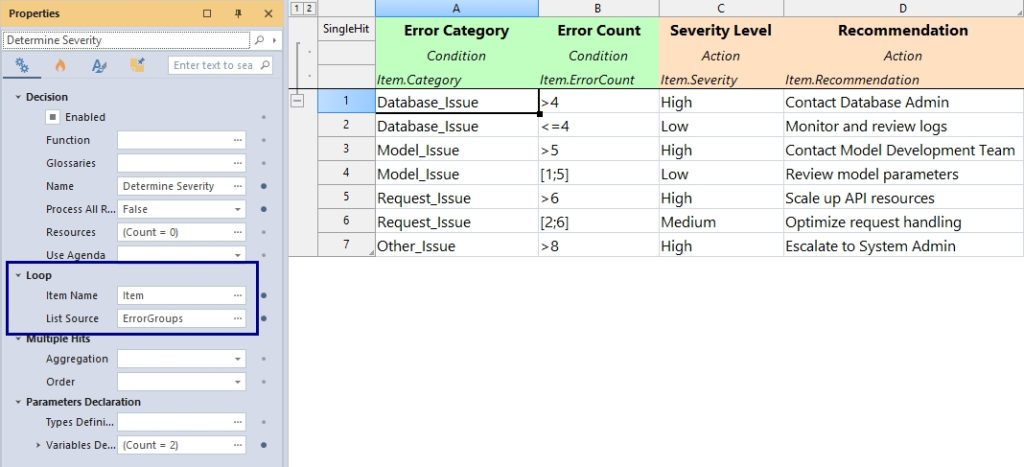Open the ellipsis editor for the Function field
Screen dimensions: 1024x467
point(237,140)
